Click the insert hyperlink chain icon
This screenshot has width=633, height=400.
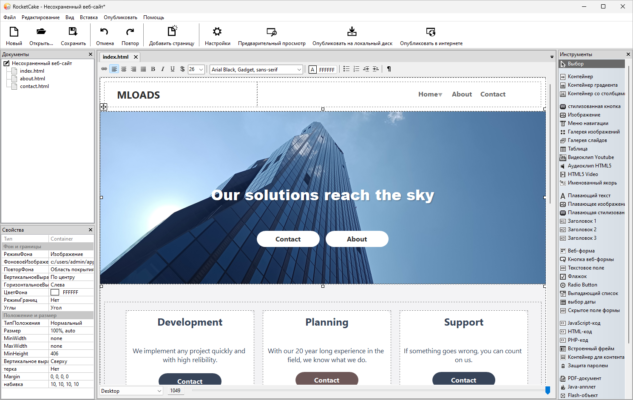click(104, 69)
